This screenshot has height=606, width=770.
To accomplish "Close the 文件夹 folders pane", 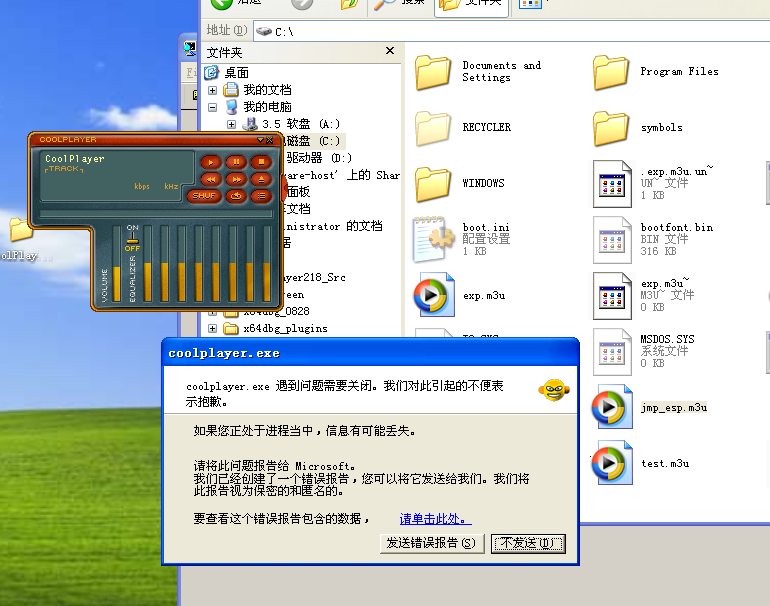I will coord(390,51).
